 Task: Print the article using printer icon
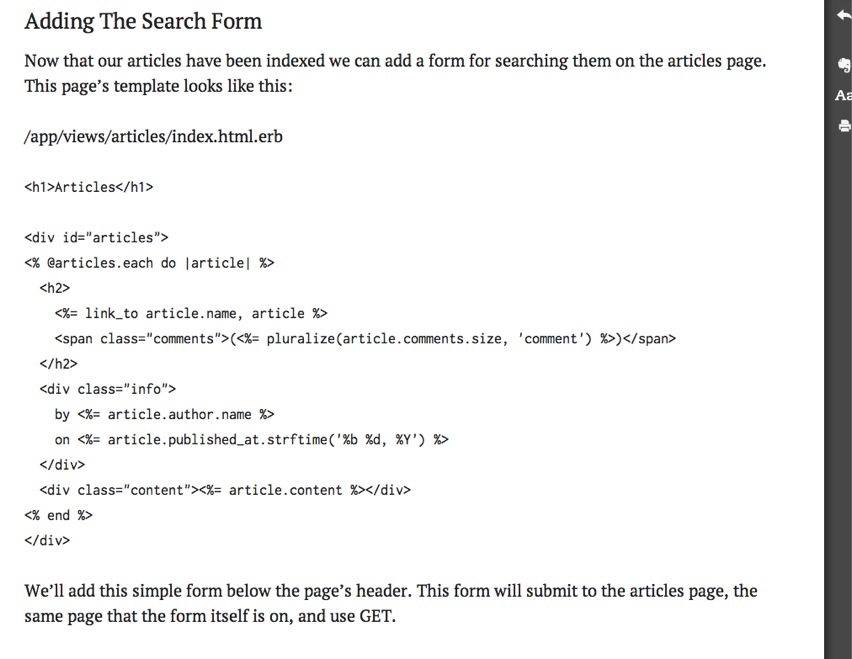pyautogui.click(x=844, y=126)
